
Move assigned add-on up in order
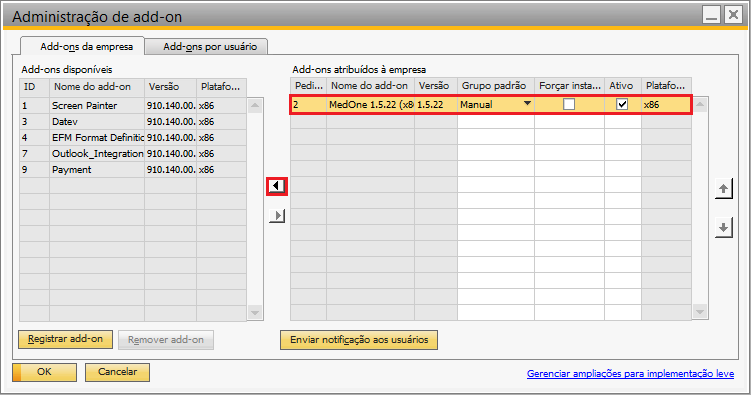(723, 189)
